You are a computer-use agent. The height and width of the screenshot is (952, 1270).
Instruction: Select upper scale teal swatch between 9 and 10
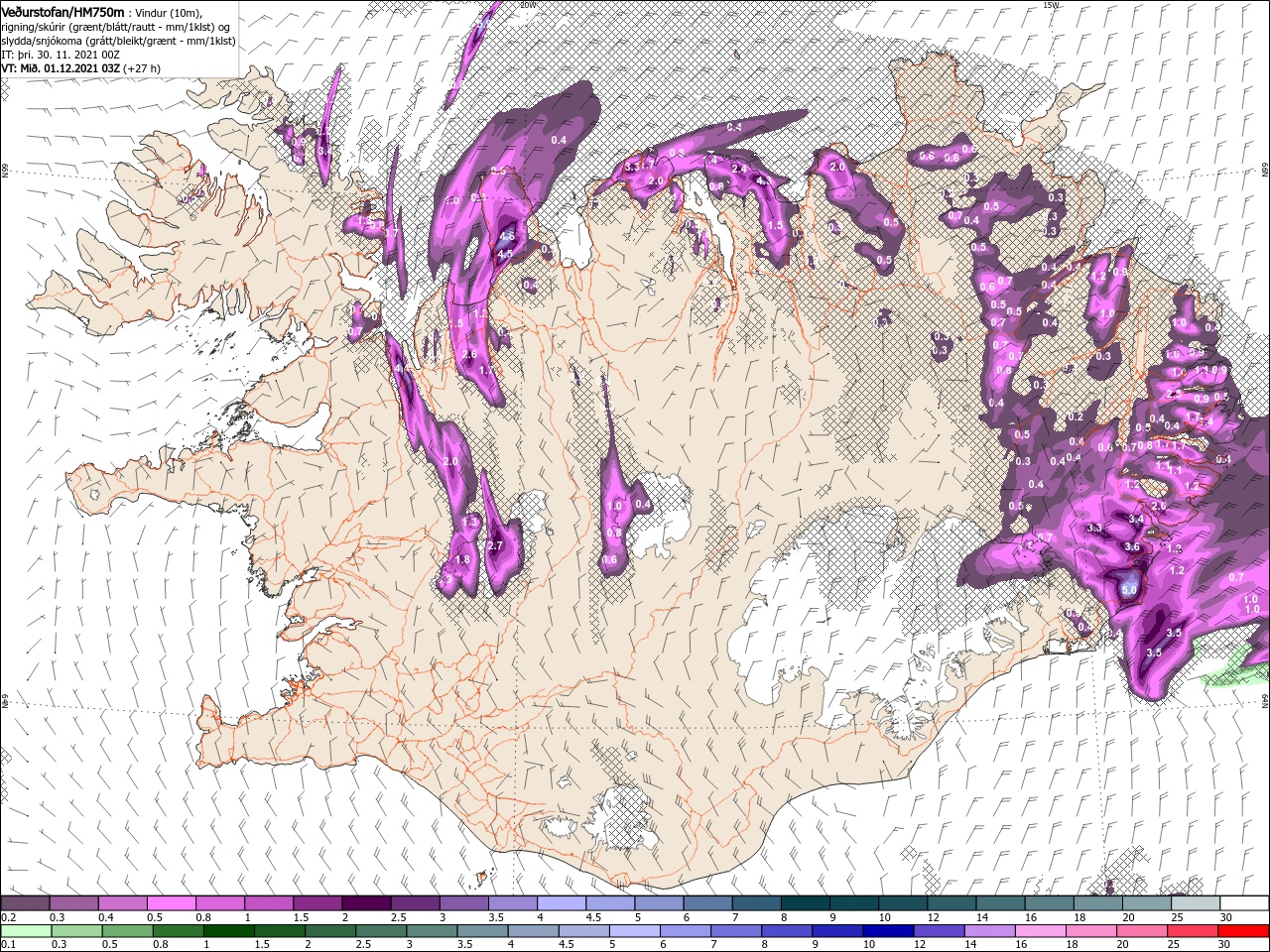[853, 903]
